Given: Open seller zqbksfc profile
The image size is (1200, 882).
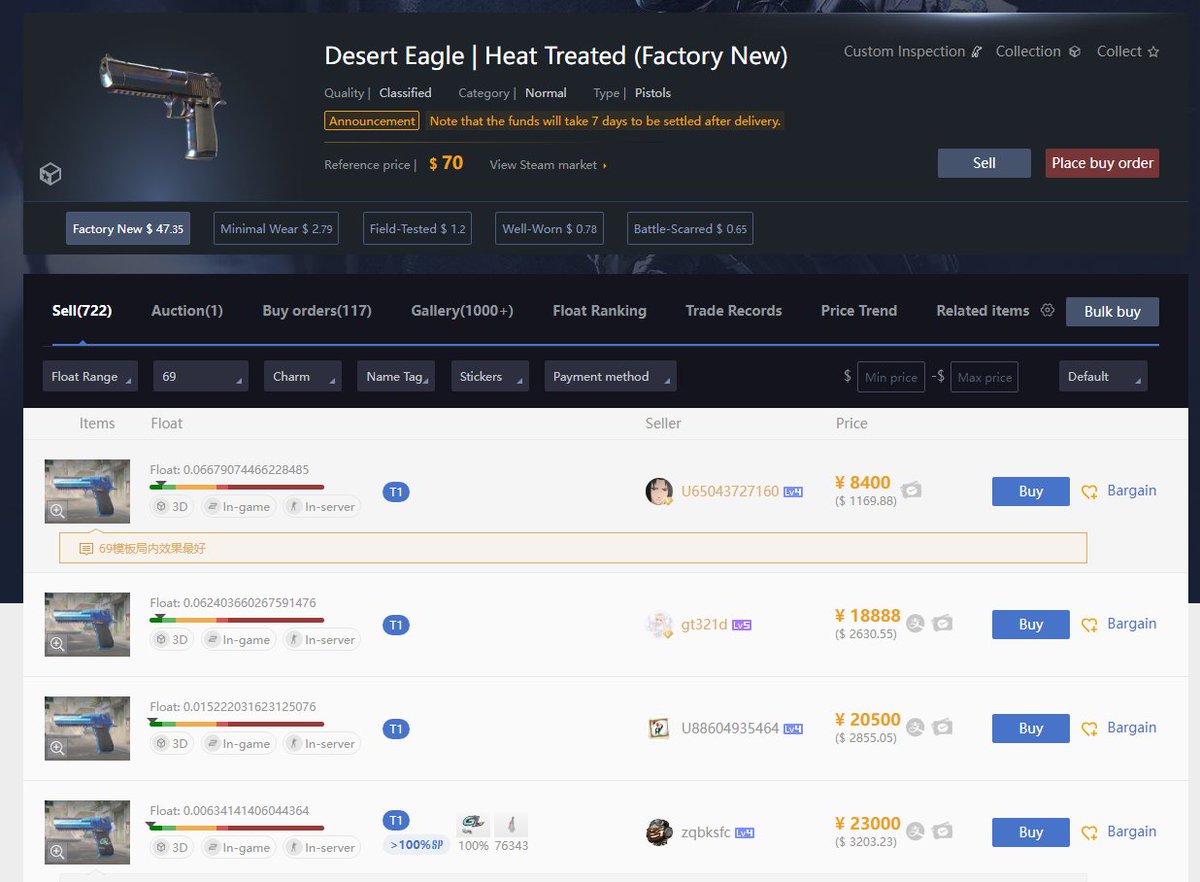Looking at the screenshot, I should pos(706,832).
